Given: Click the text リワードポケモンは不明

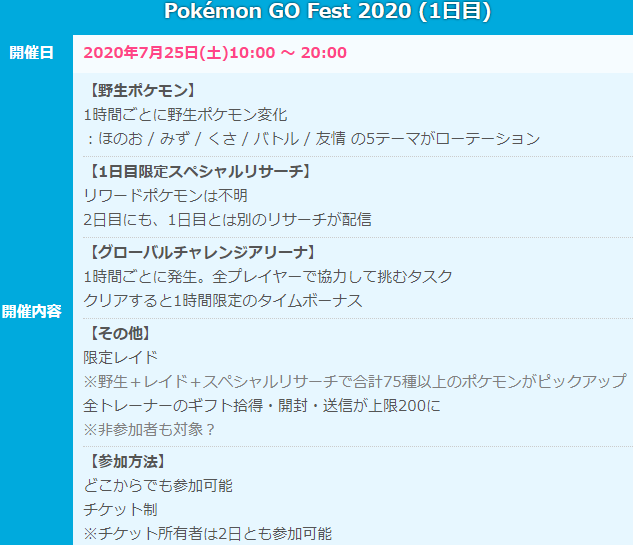Looking at the screenshot, I should (x=166, y=196).
